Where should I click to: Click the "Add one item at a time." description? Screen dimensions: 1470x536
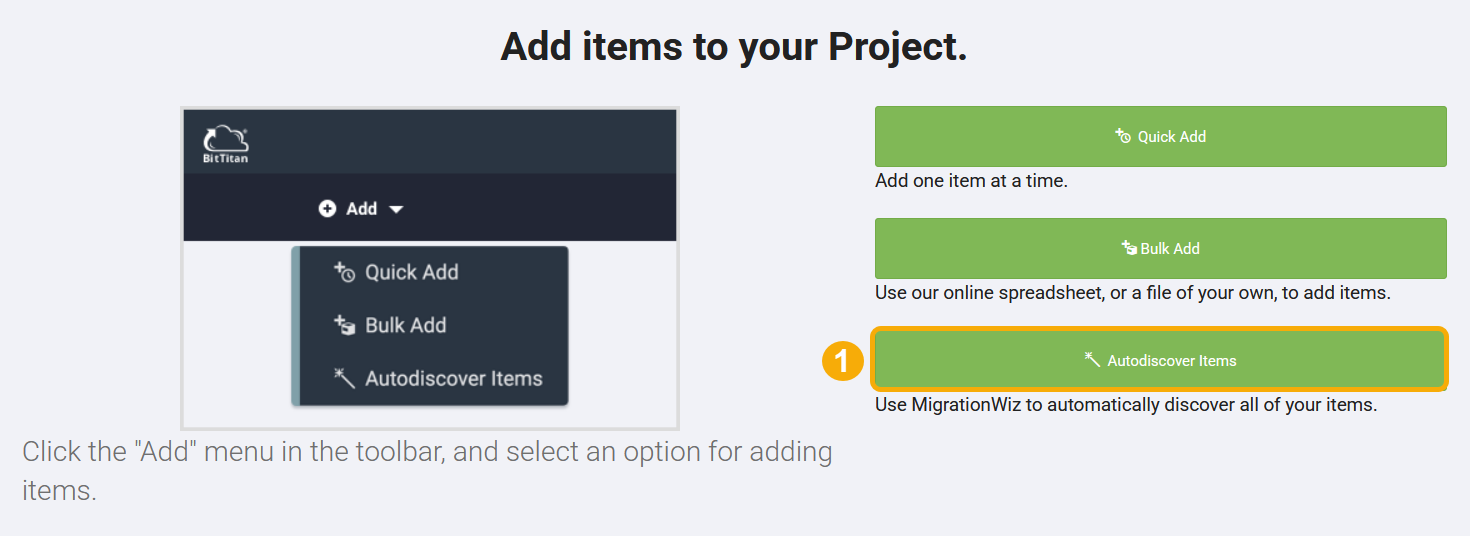point(971,182)
